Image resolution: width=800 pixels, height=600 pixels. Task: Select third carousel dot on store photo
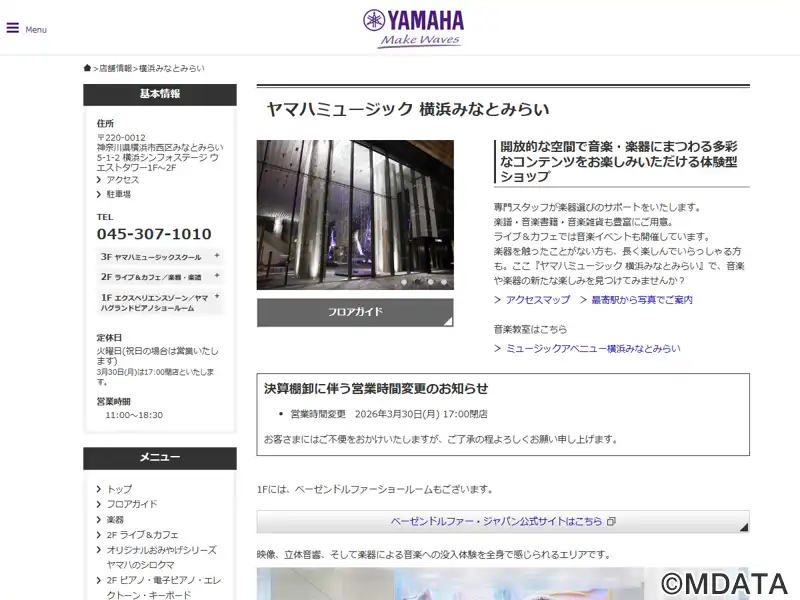point(431,282)
